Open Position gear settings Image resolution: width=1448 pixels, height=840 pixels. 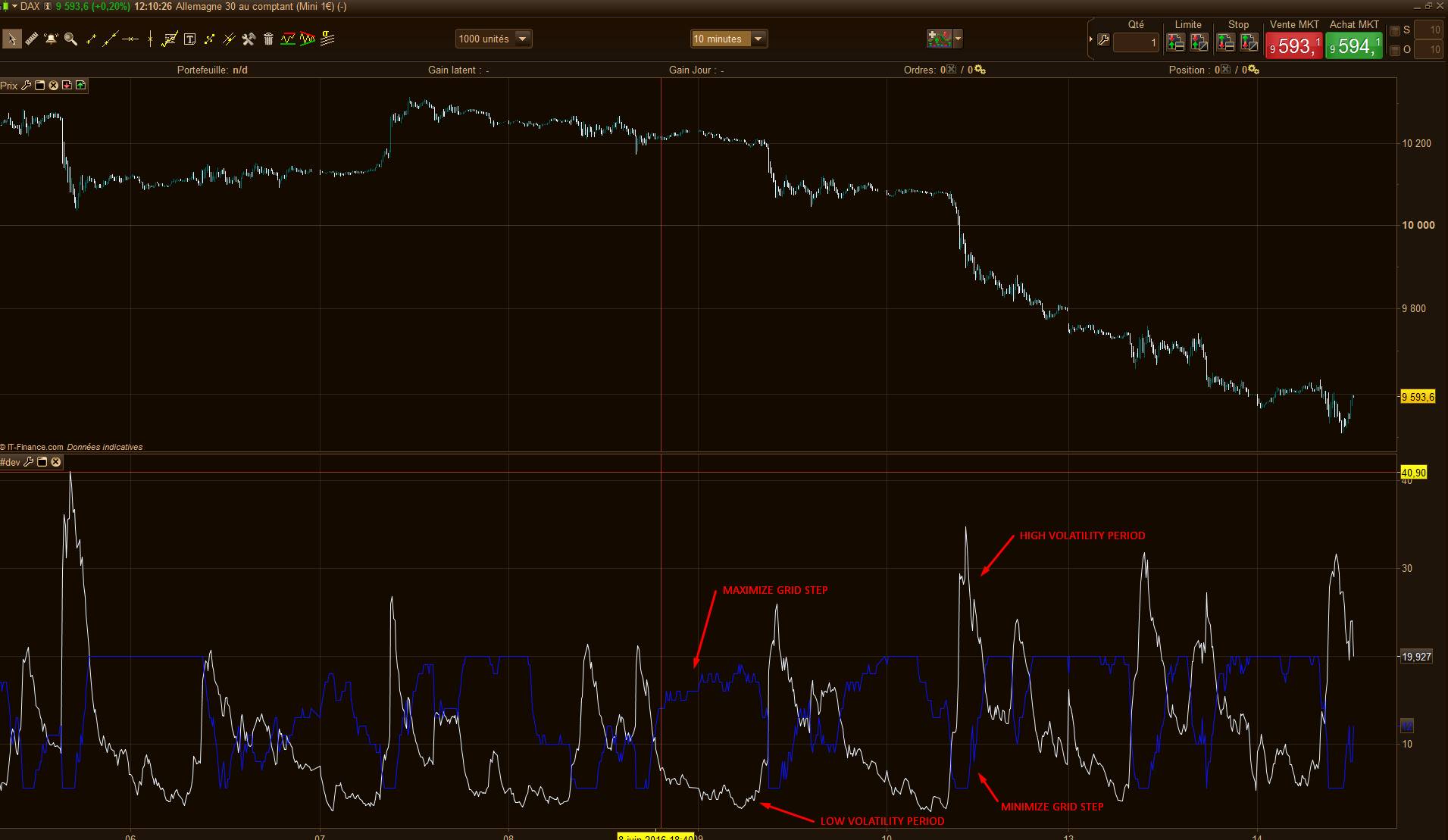pos(1253,70)
